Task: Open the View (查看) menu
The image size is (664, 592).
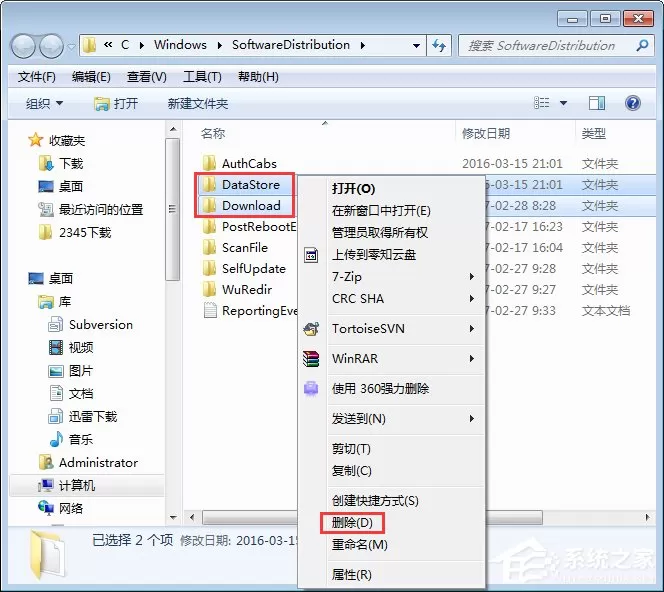Action: coord(147,77)
